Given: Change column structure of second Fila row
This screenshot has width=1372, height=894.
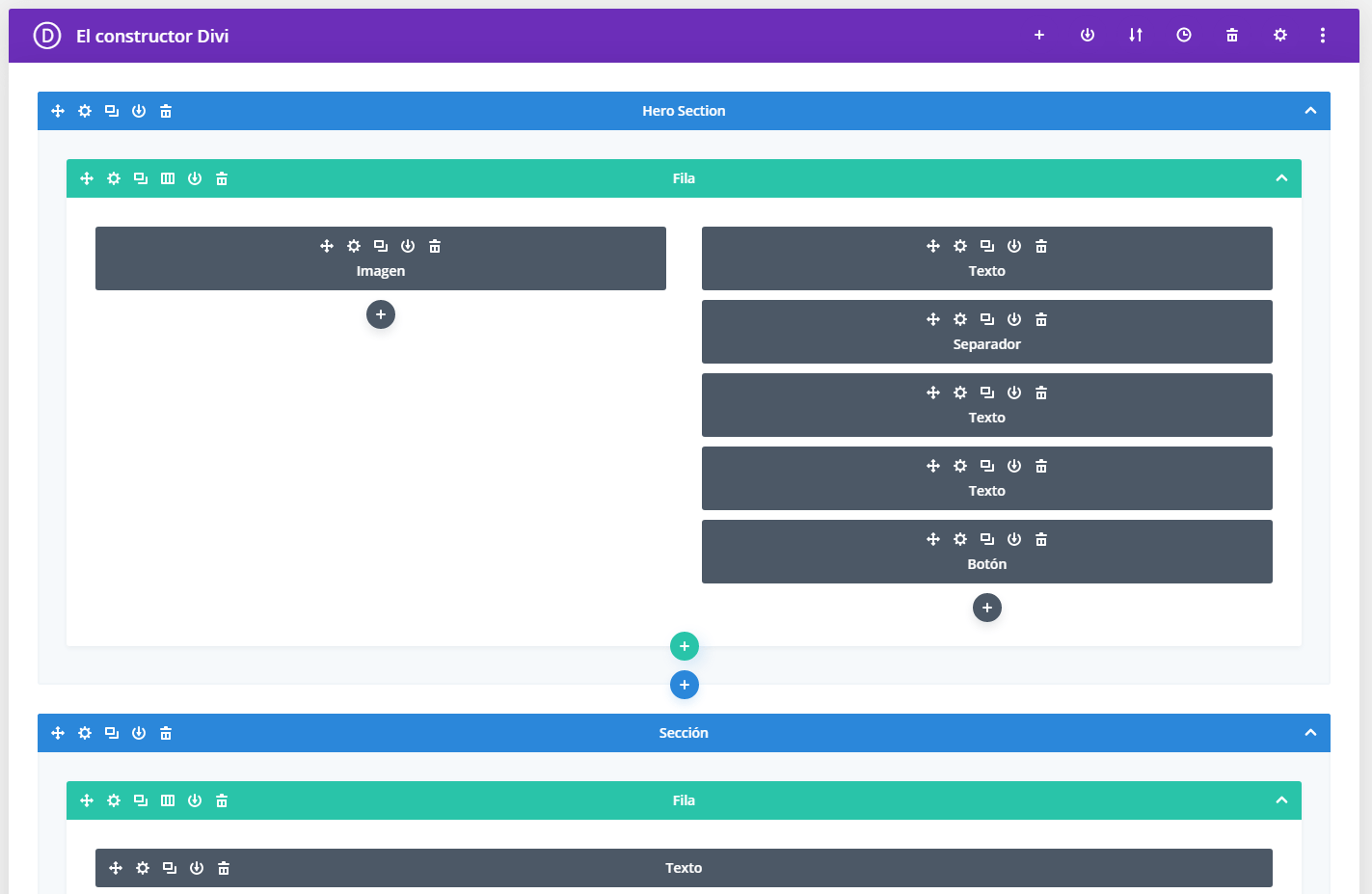Looking at the screenshot, I should 168,800.
